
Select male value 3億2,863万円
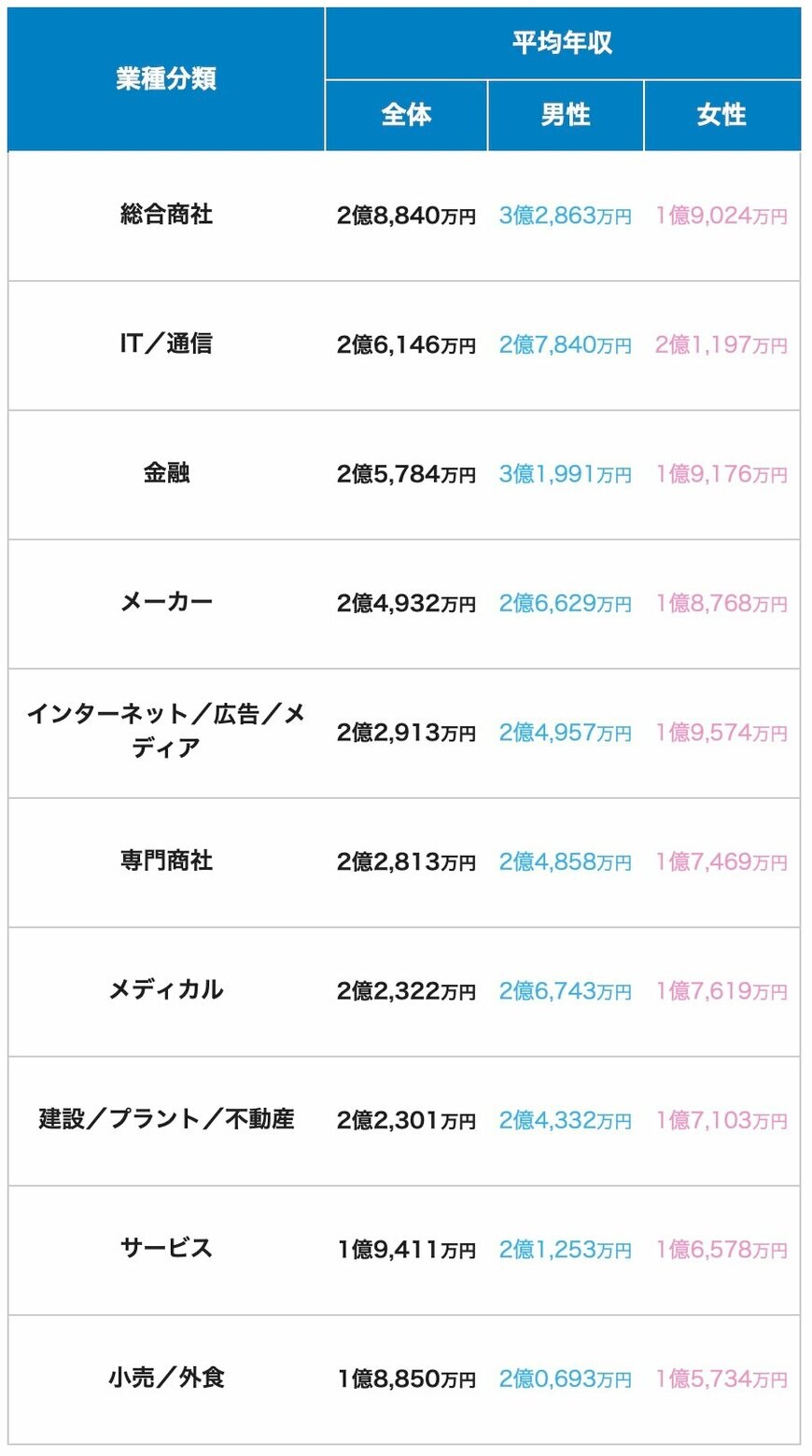click(x=565, y=217)
